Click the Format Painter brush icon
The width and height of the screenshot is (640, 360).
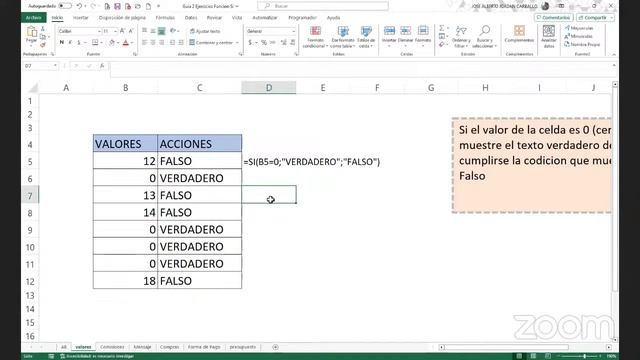43,45
